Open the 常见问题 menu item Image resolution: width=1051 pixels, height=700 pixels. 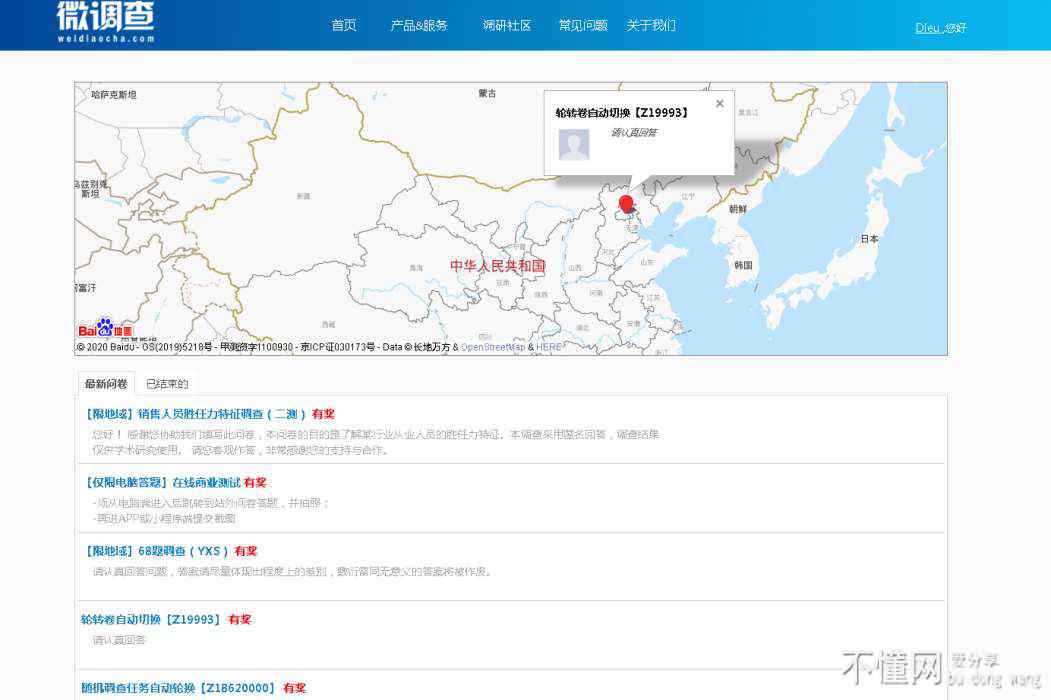[583, 25]
